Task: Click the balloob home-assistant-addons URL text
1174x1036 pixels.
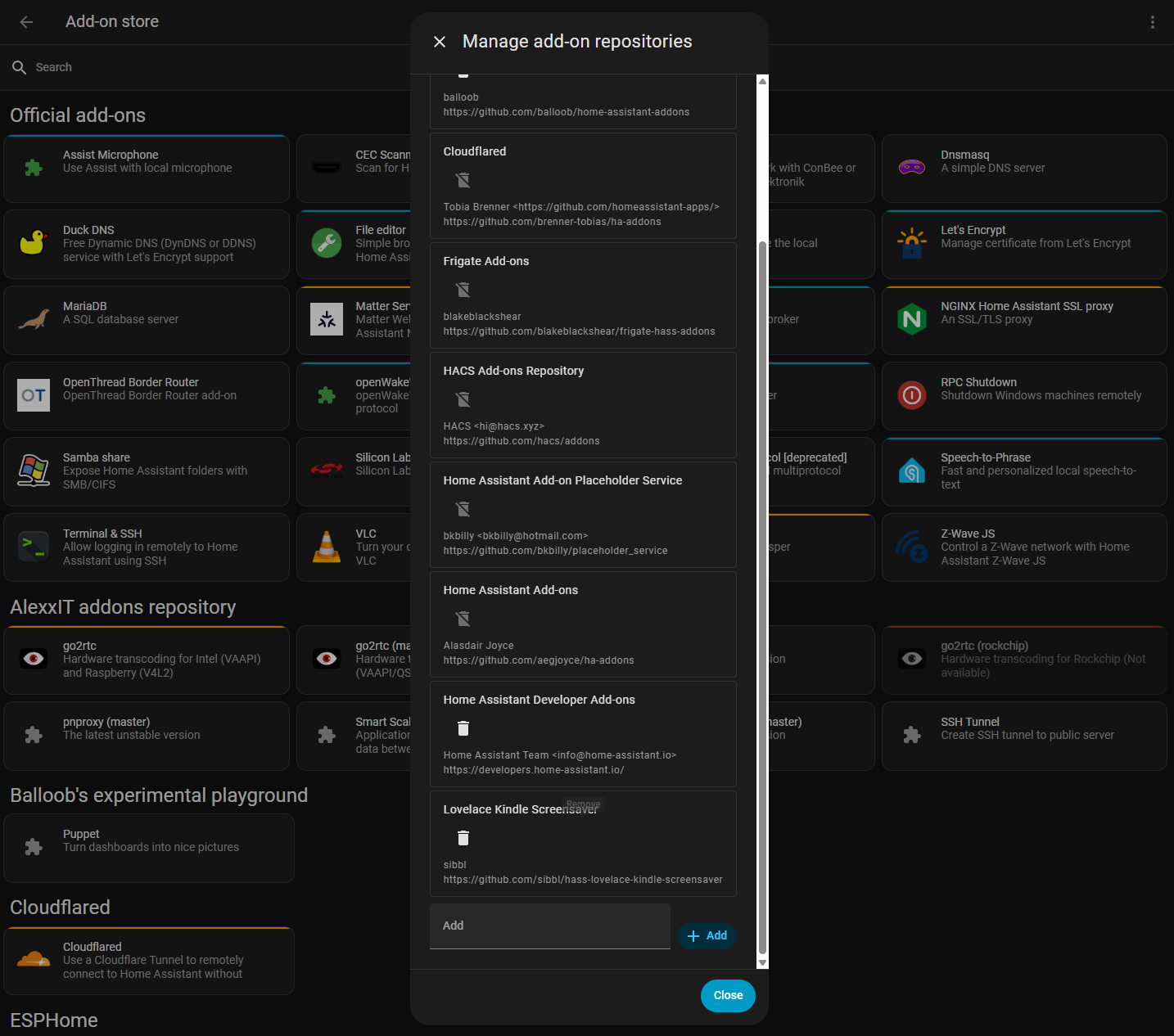Action: pyautogui.click(x=567, y=112)
